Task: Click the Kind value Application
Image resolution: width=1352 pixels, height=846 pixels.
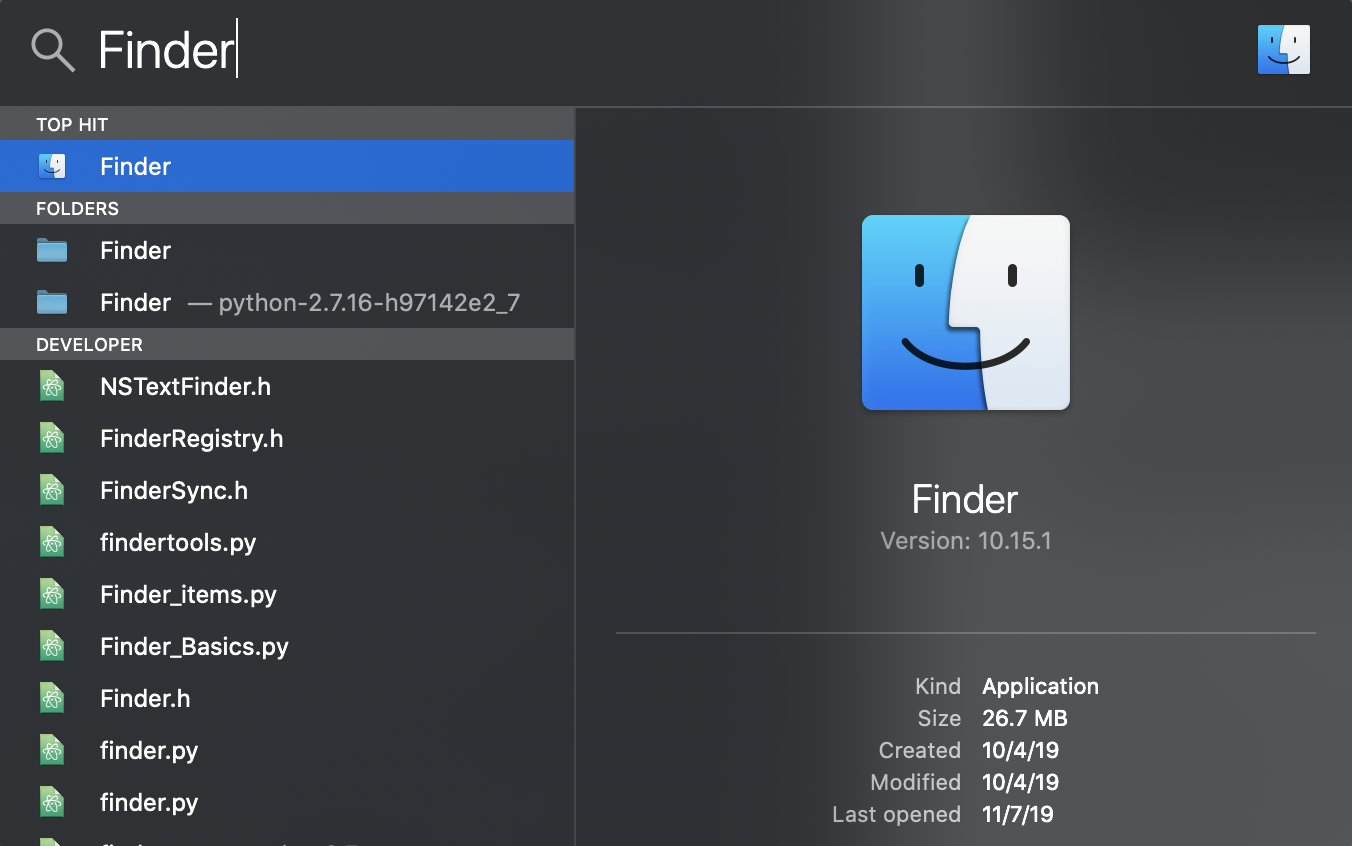Action: (1040, 686)
